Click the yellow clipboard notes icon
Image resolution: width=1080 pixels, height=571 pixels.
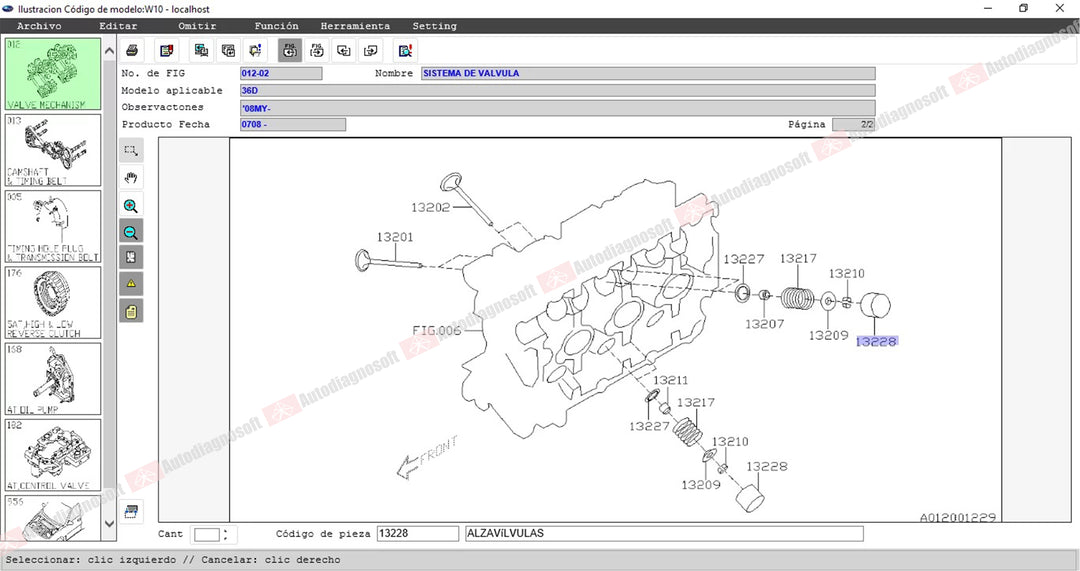pyautogui.click(x=131, y=311)
